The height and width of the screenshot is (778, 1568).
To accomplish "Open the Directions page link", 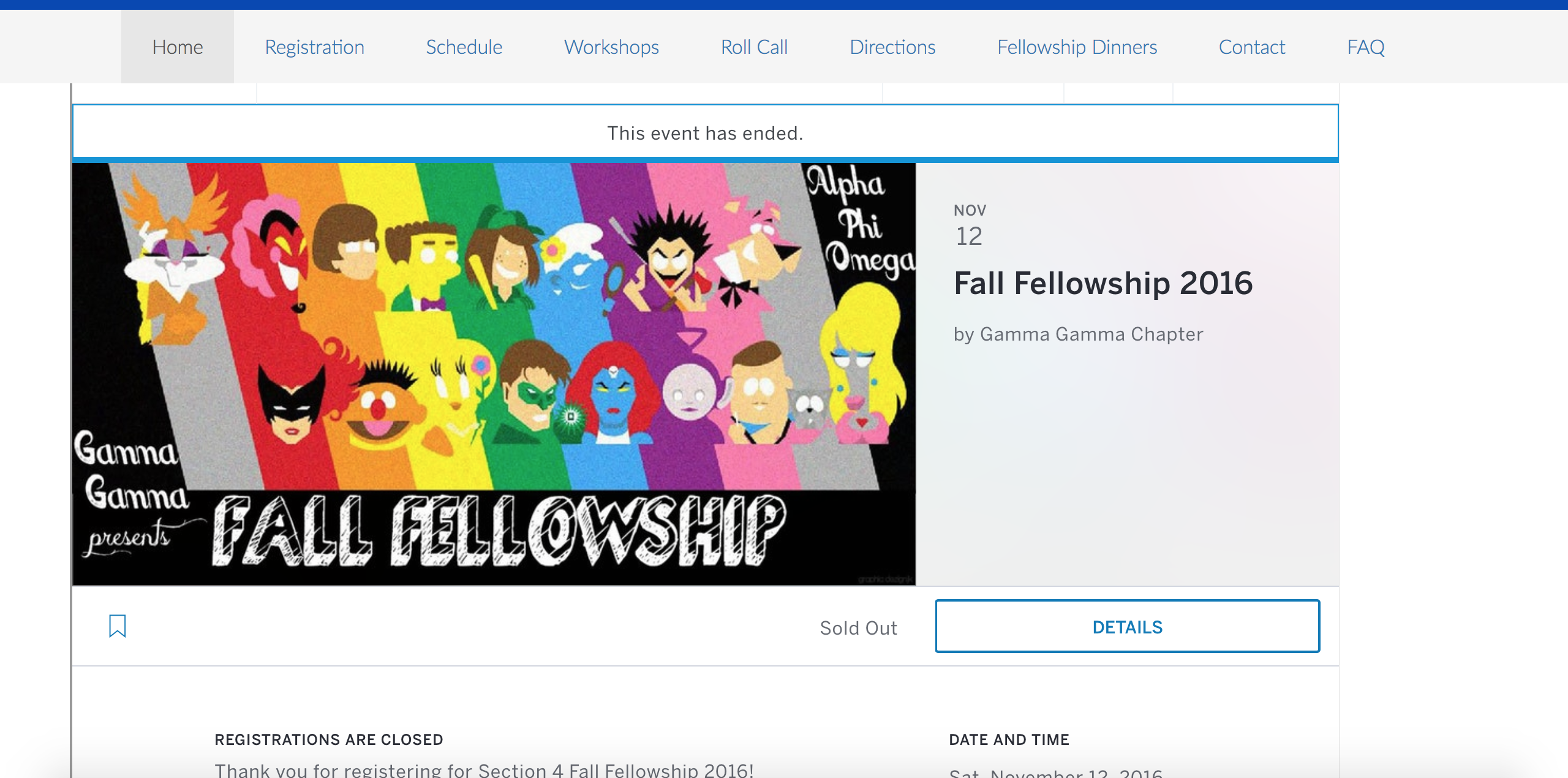I will pos(892,47).
